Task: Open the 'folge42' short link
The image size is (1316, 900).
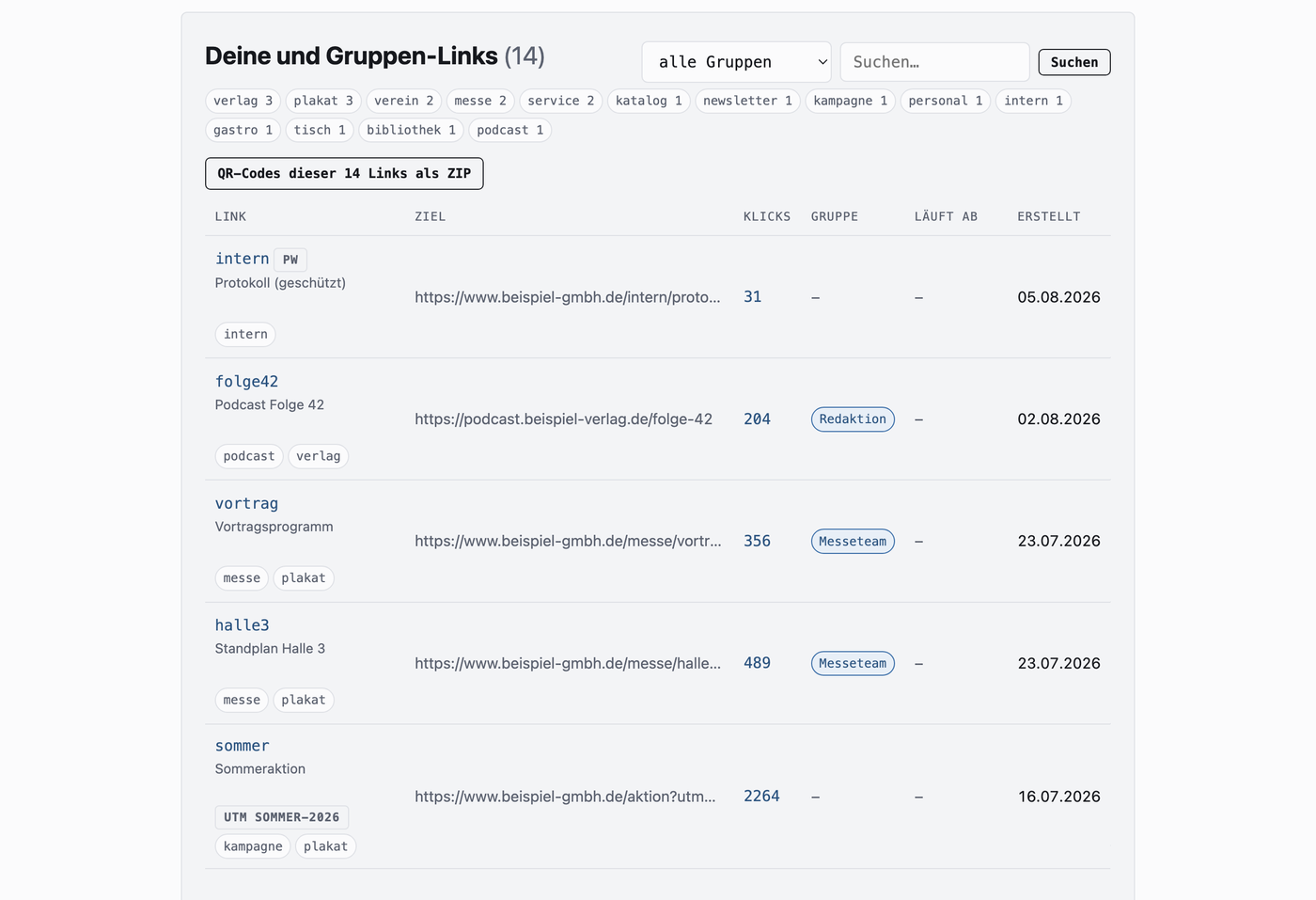Action: (246, 381)
